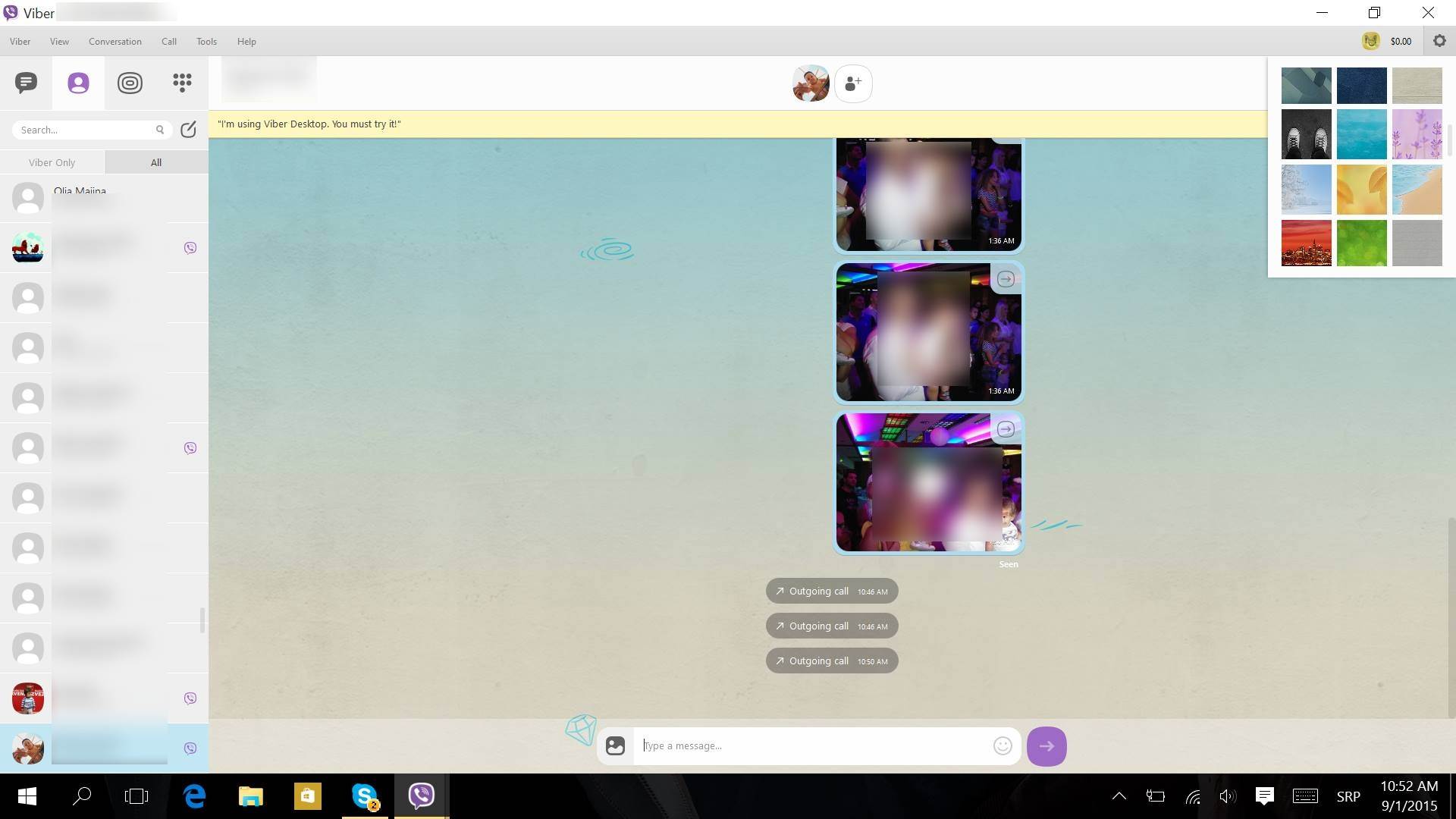Click the add participant icon
Viewport: 1456px width, 819px height.
click(853, 83)
